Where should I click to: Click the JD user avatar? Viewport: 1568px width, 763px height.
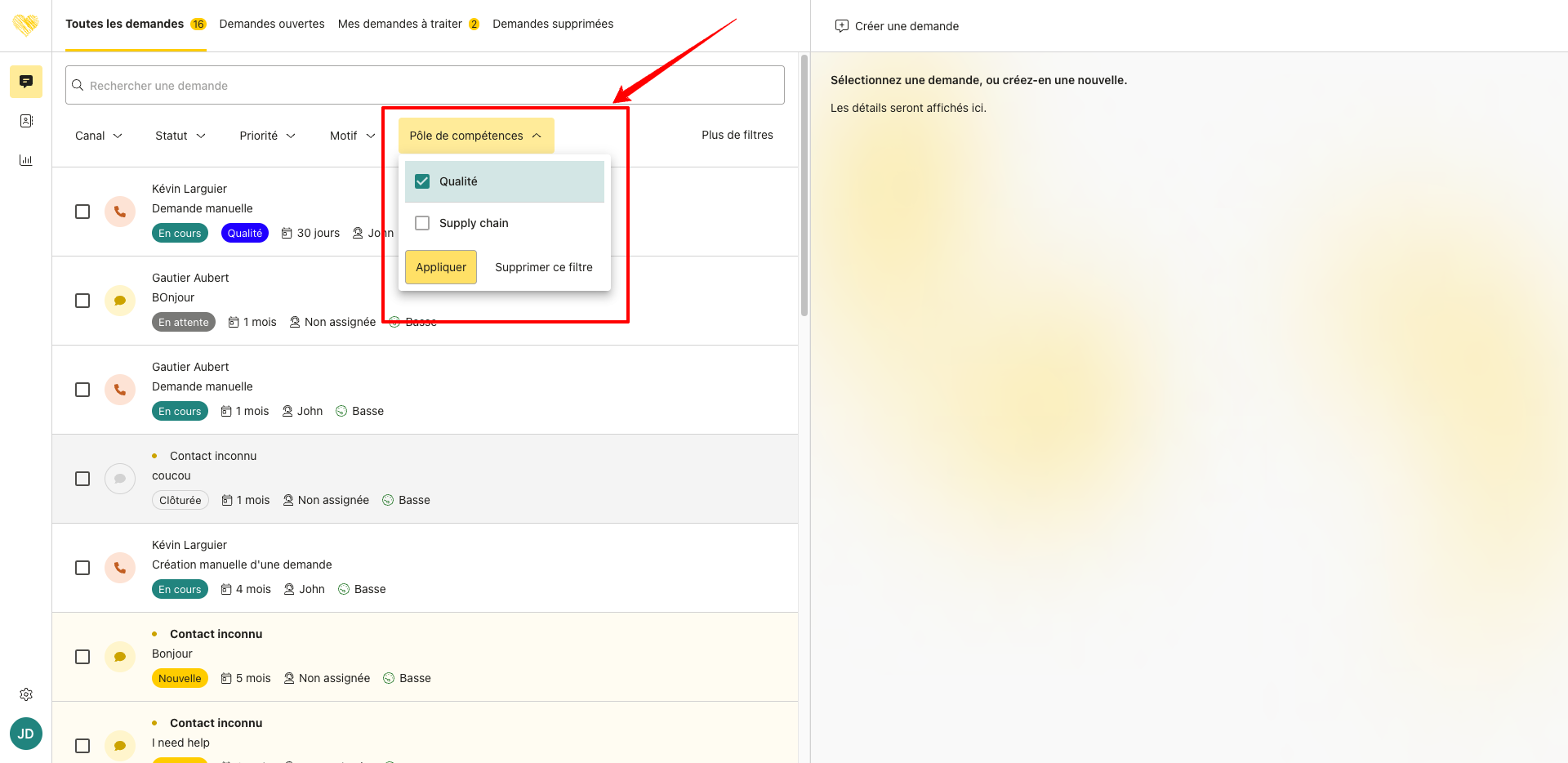[x=26, y=734]
